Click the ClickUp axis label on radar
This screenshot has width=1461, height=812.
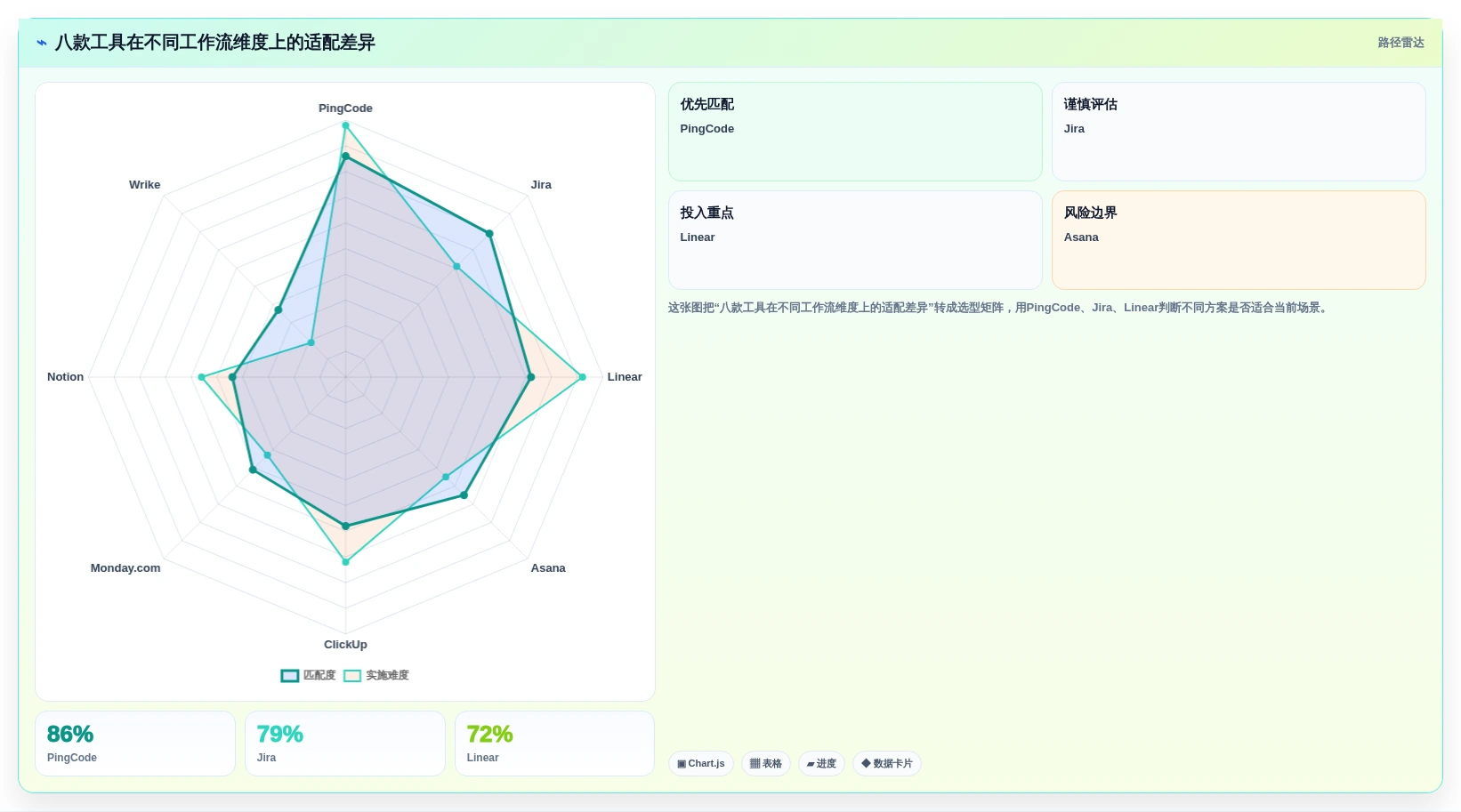[x=345, y=645]
